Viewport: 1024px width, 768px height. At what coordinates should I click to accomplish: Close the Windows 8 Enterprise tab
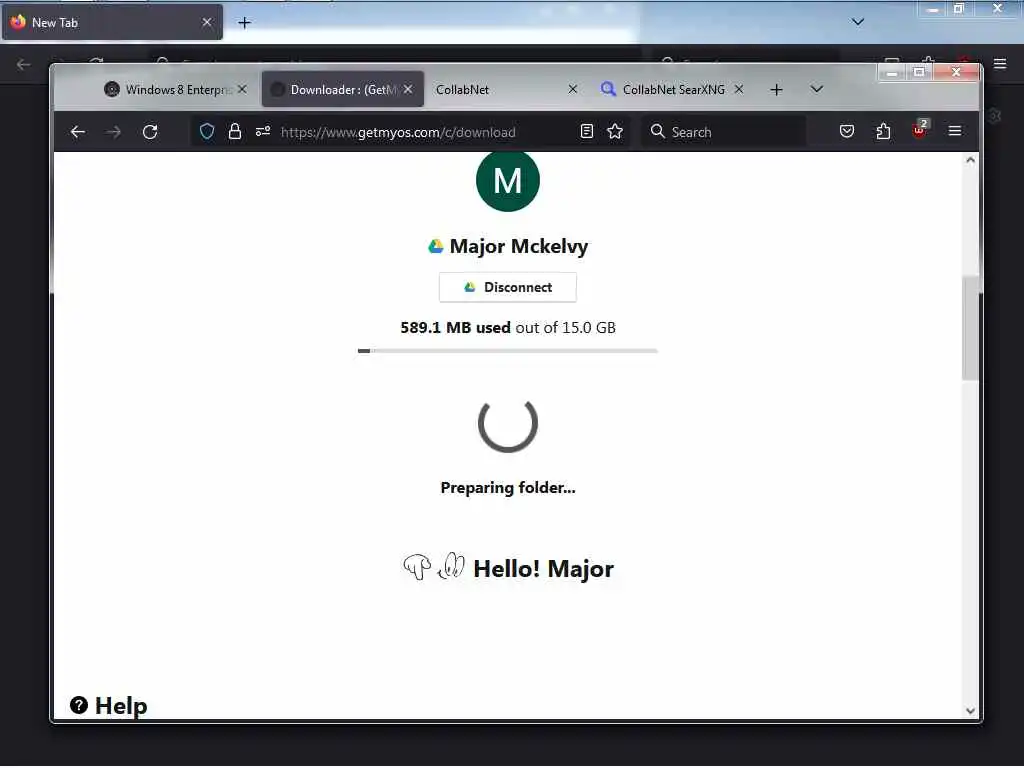coord(242,89)
